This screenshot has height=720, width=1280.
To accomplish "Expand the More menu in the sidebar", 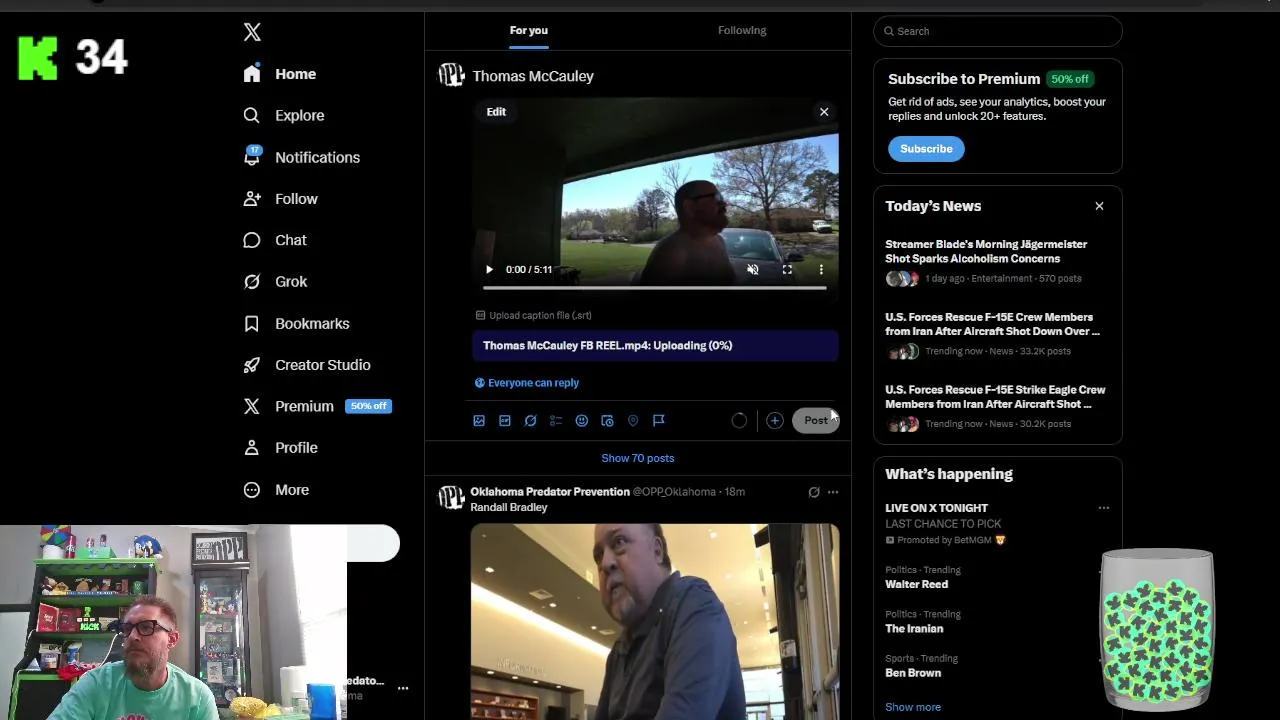I will 277,490.
